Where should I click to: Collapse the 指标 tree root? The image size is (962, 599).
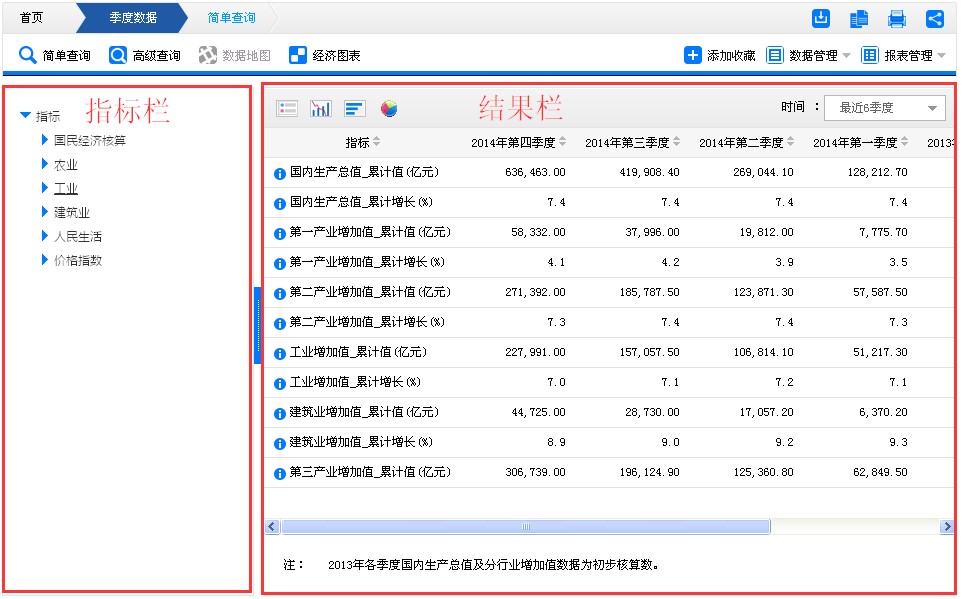click(x=25, y=115)
